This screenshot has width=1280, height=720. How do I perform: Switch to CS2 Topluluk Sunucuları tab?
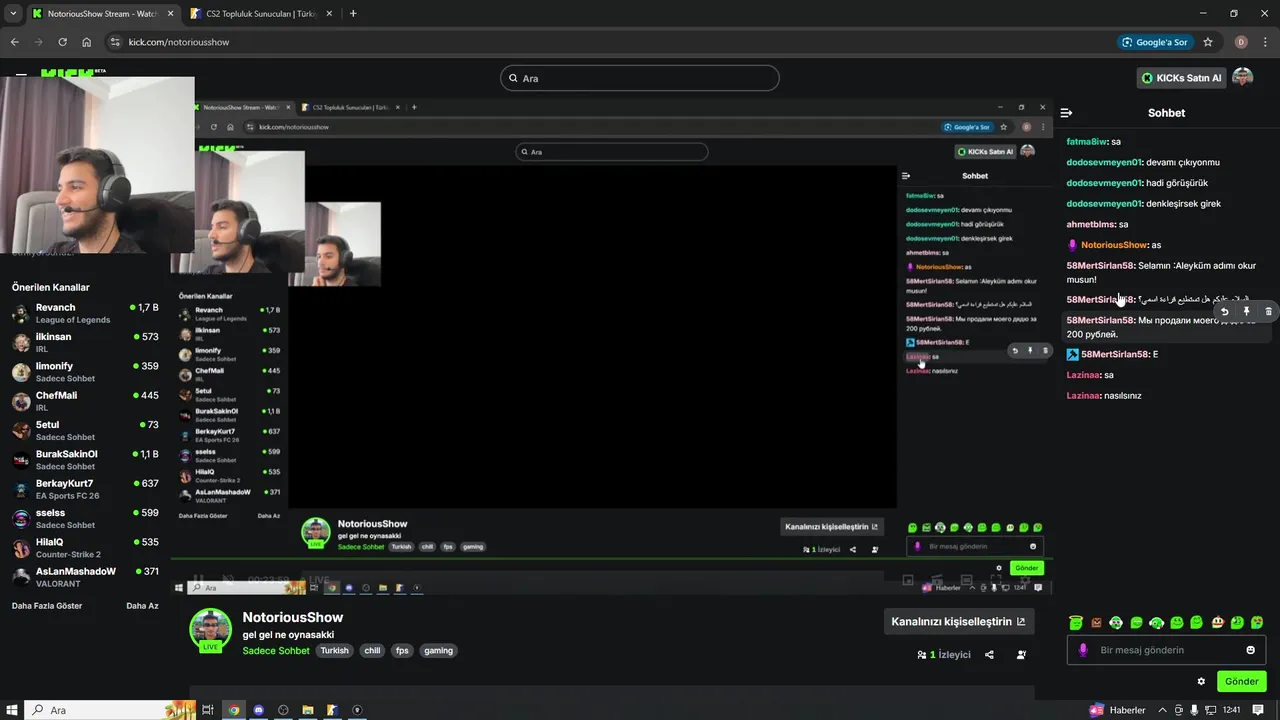(260, 14)
